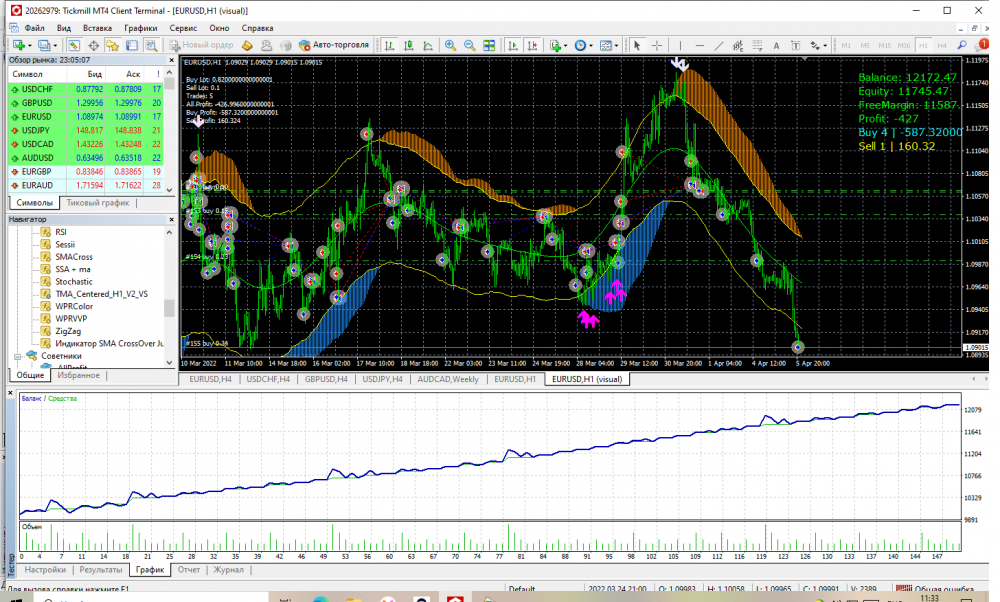
Task: Collapse the Советники tree node
Action: click(x=16, y=356)
